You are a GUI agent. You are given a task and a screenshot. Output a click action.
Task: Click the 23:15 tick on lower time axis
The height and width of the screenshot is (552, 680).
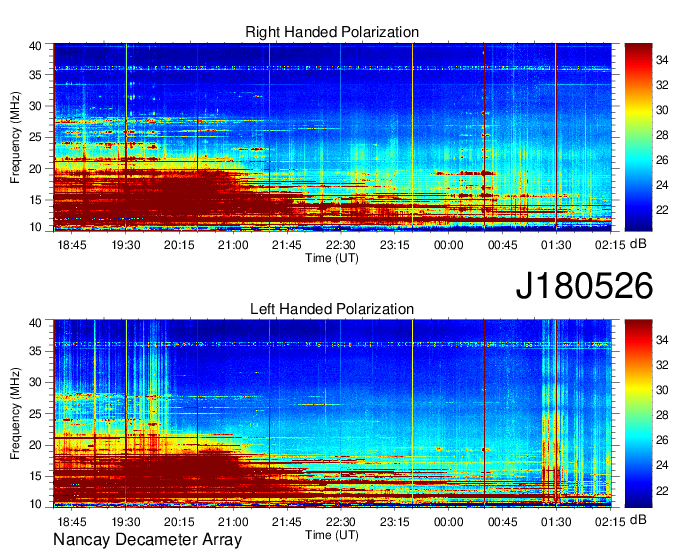point(395,522)
